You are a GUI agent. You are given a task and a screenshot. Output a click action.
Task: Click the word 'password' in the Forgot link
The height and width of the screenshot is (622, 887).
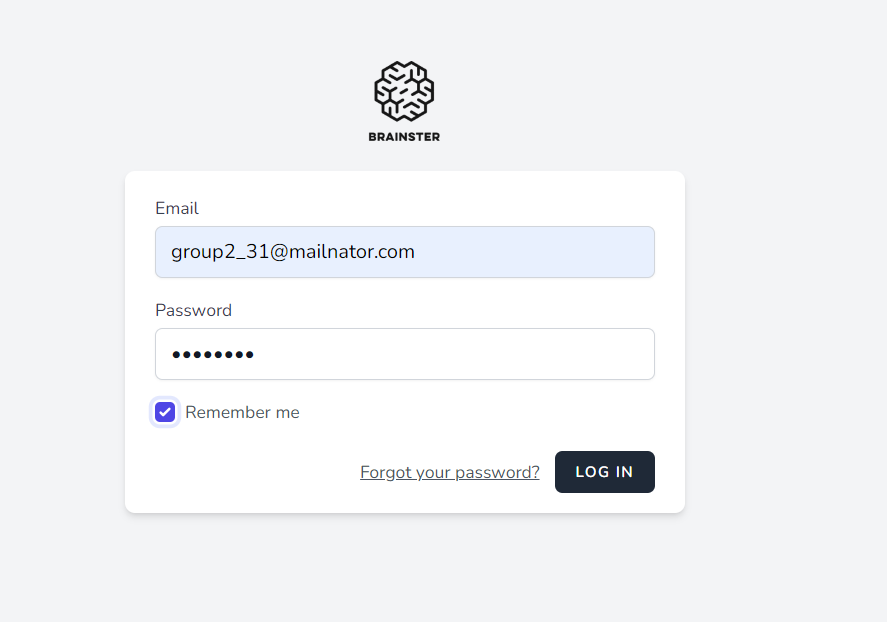click(497, 472)
